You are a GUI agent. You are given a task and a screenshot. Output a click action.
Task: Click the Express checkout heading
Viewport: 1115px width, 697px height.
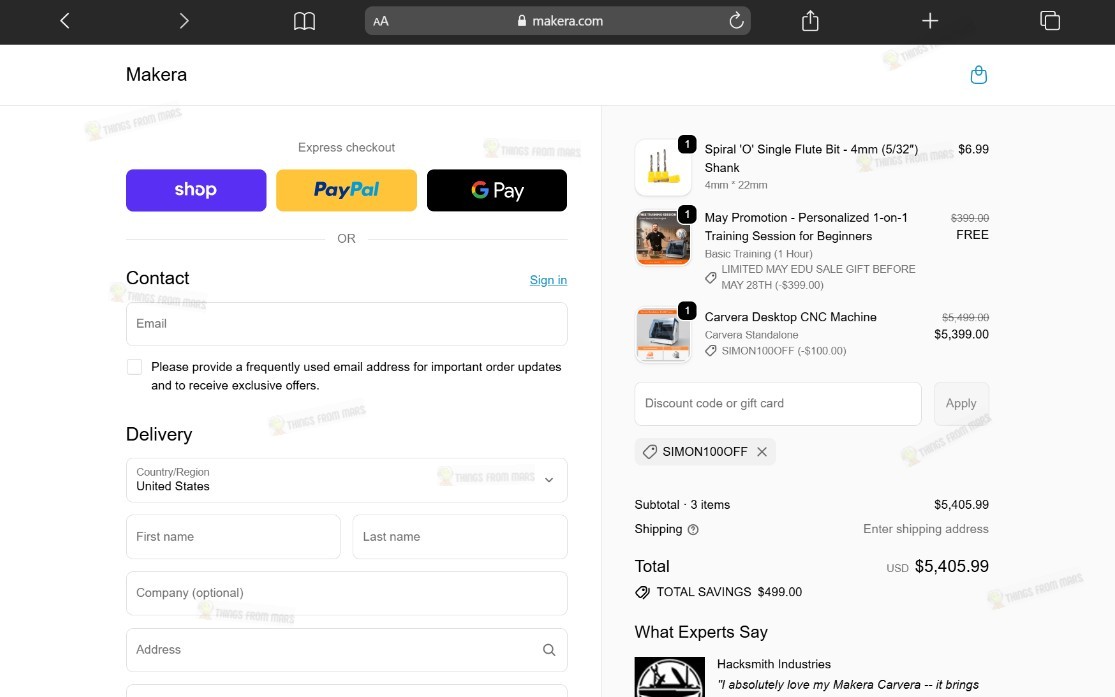346,147
